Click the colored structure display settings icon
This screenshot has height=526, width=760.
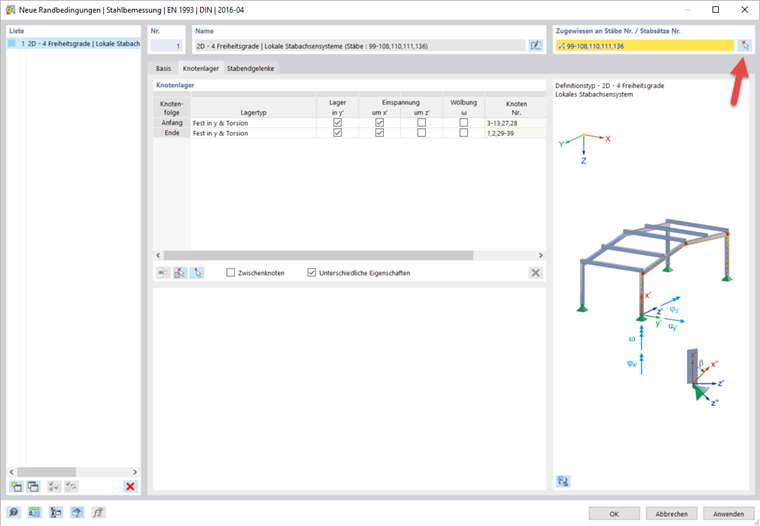56,512
